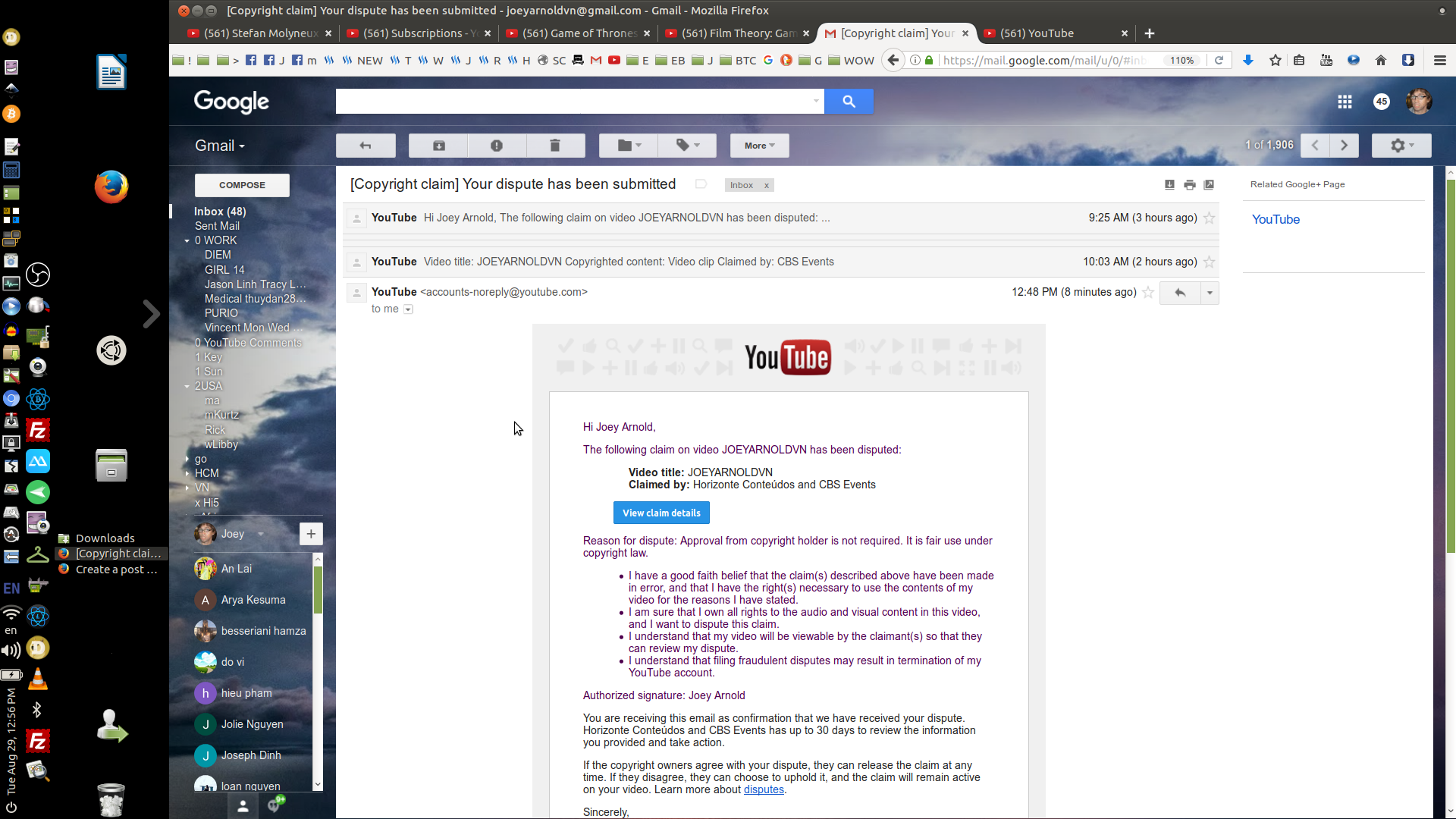This screenshot has height=819, width=1456.
Task: Reload the page with refresh icon
Action: pyautogui.click(x=1219, y=60)
